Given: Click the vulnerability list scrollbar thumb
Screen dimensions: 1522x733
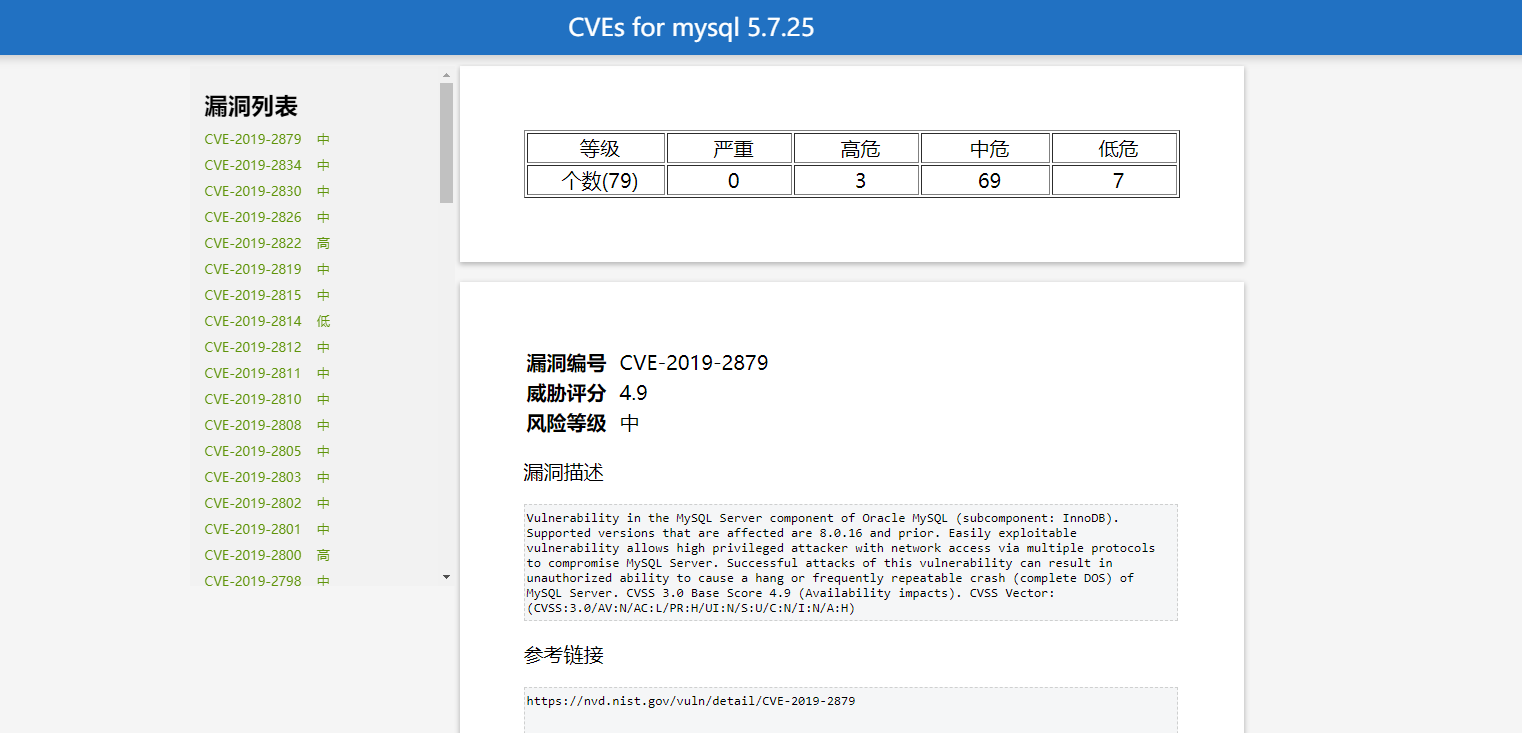Looking at the screenshot, I should coord(446,143).
